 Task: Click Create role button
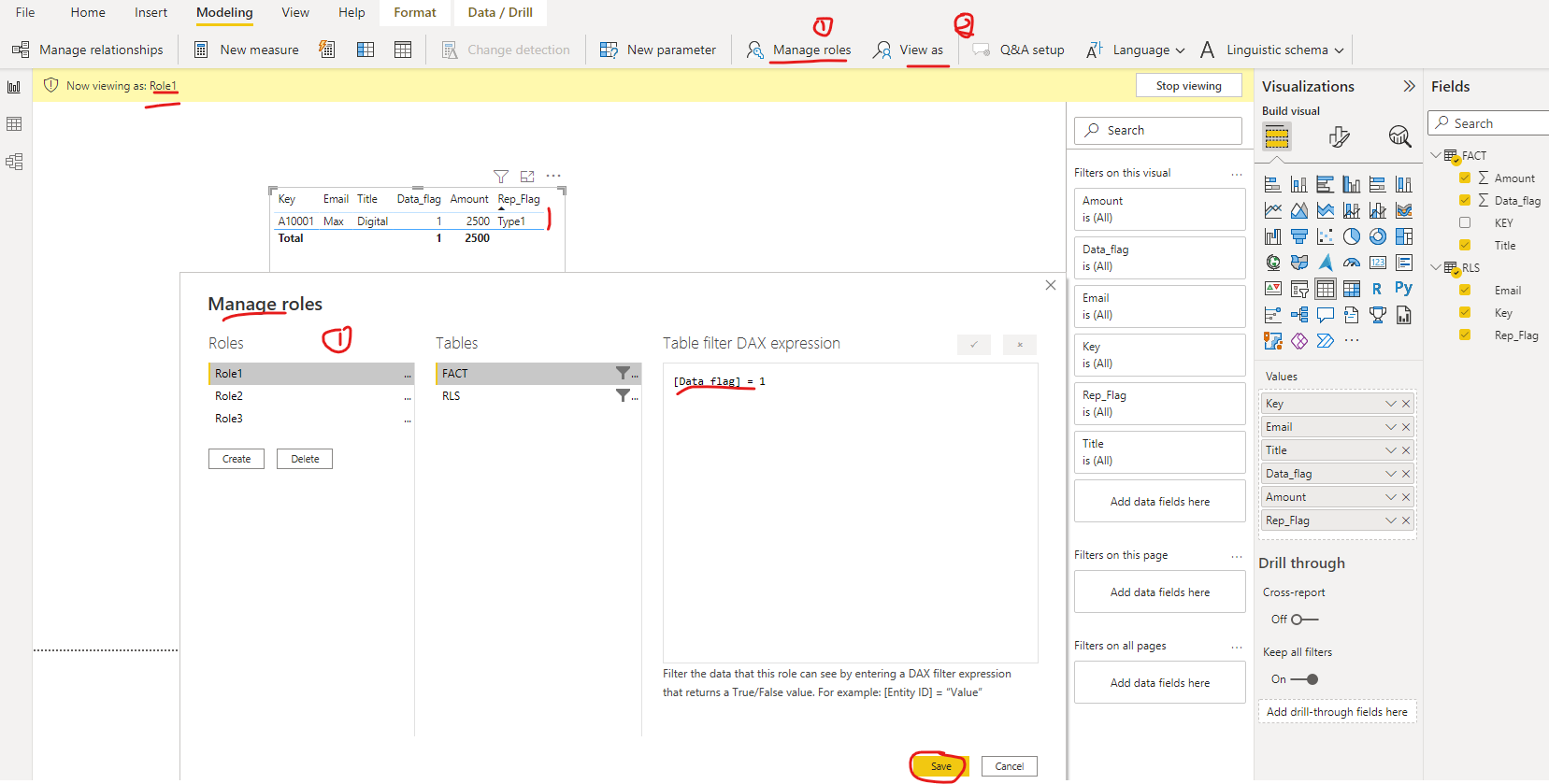point(237,459)
